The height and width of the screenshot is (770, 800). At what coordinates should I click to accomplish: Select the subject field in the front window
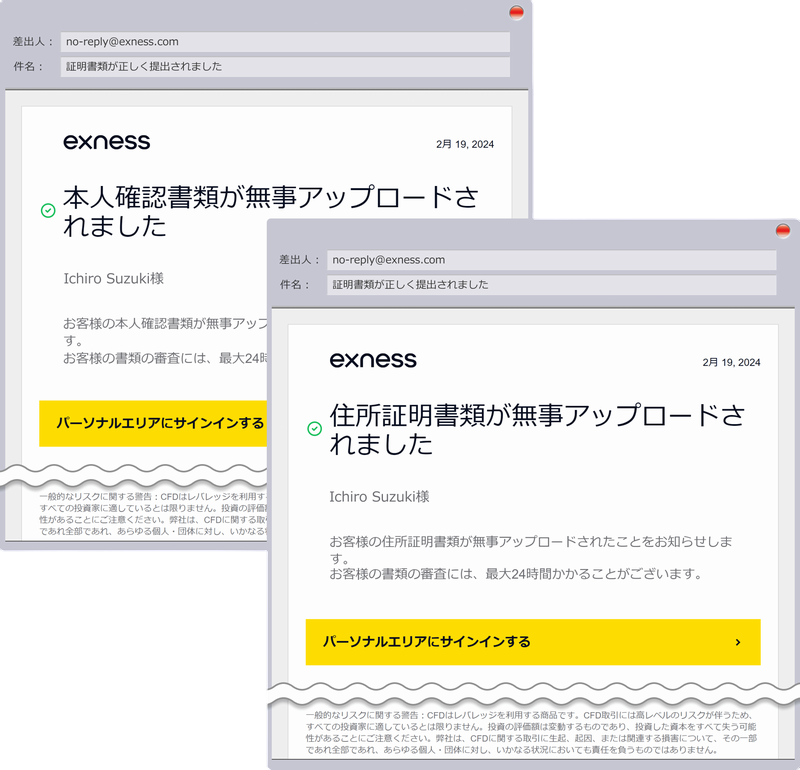coord(551,285)
